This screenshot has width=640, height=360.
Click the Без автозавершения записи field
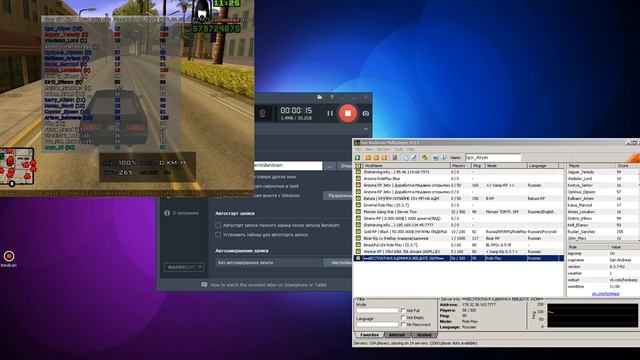pyautogui.click(x=269, y=263)
